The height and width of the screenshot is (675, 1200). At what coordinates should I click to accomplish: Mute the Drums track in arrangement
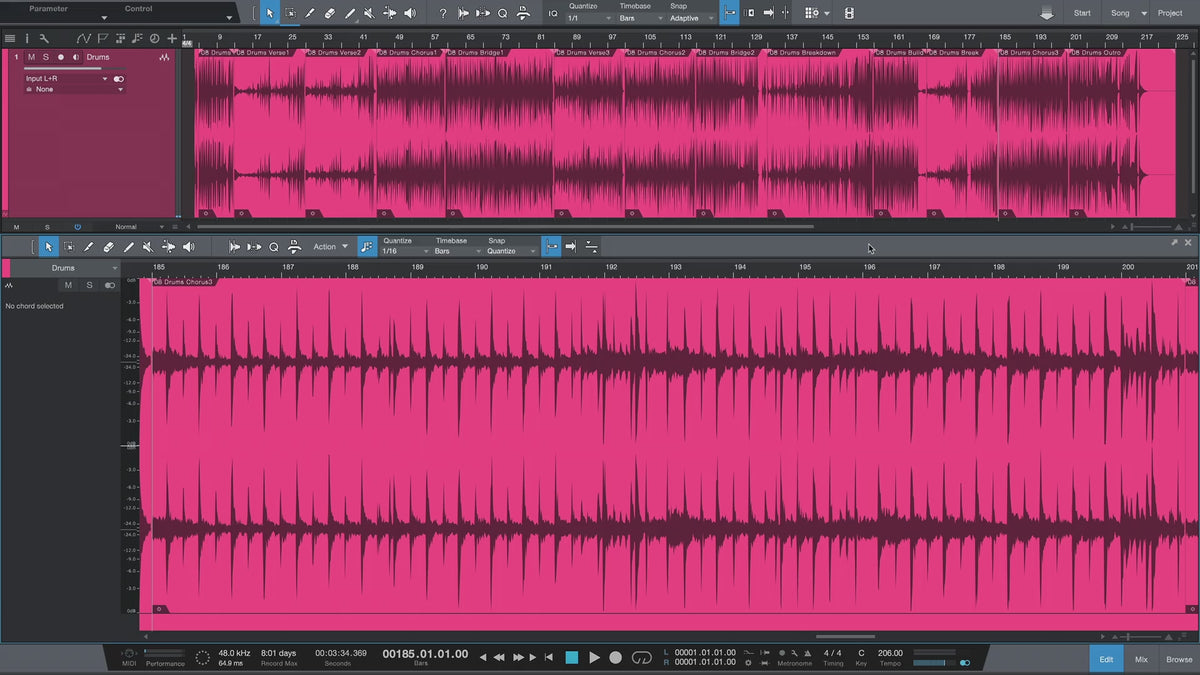click(31, 57)
